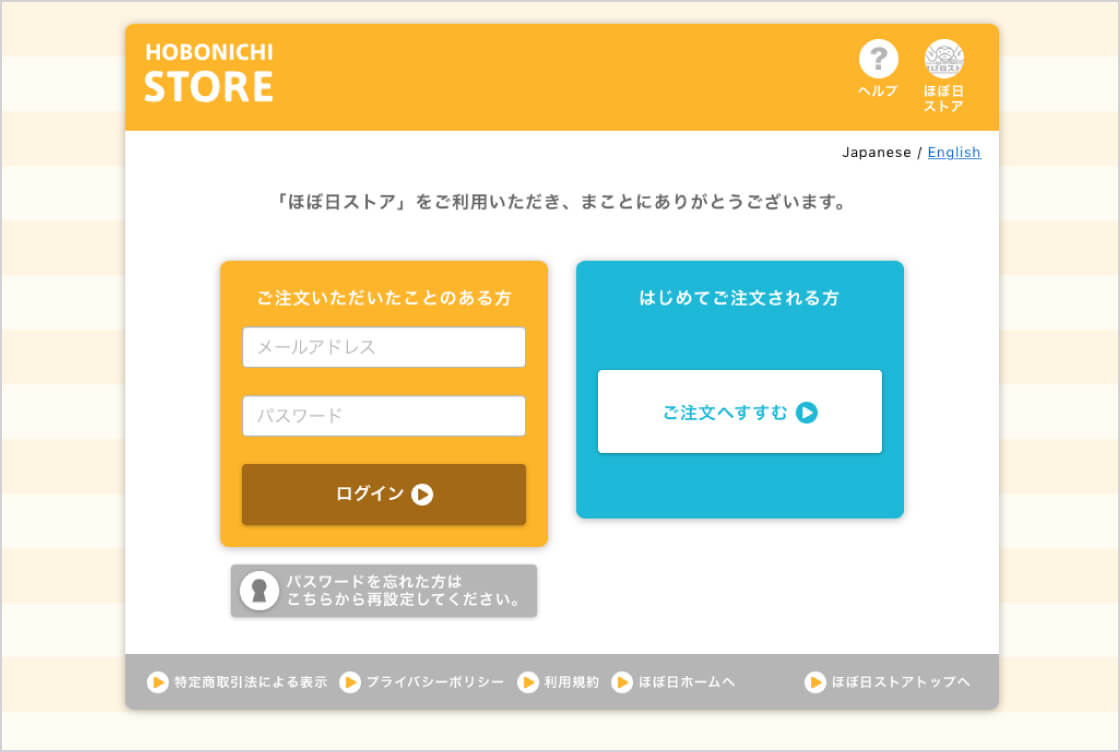Click the play arrow inside the ログイン button

click(x=422, y=494)
